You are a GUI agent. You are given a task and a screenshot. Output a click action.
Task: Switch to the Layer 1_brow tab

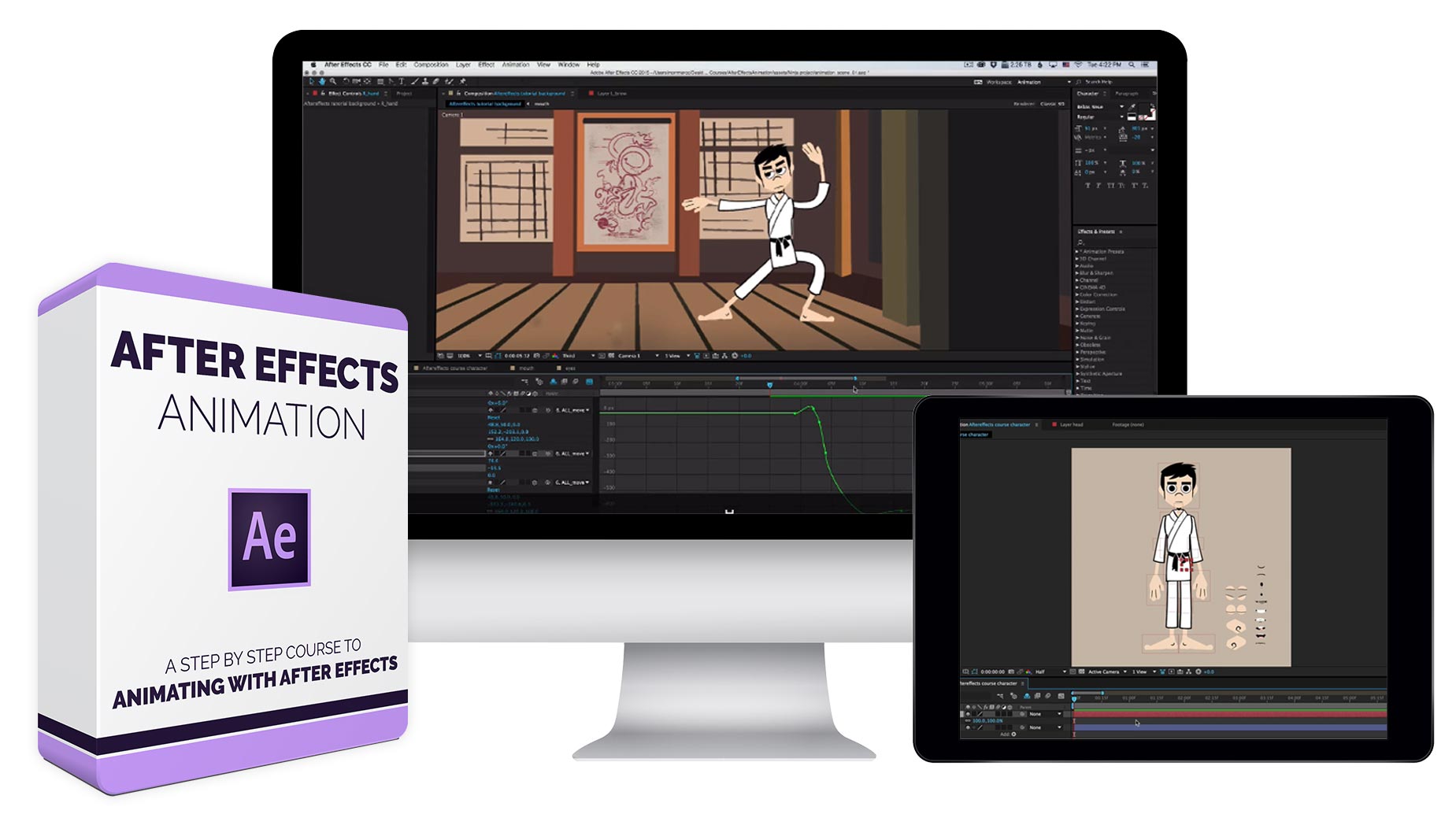(613, 93)
